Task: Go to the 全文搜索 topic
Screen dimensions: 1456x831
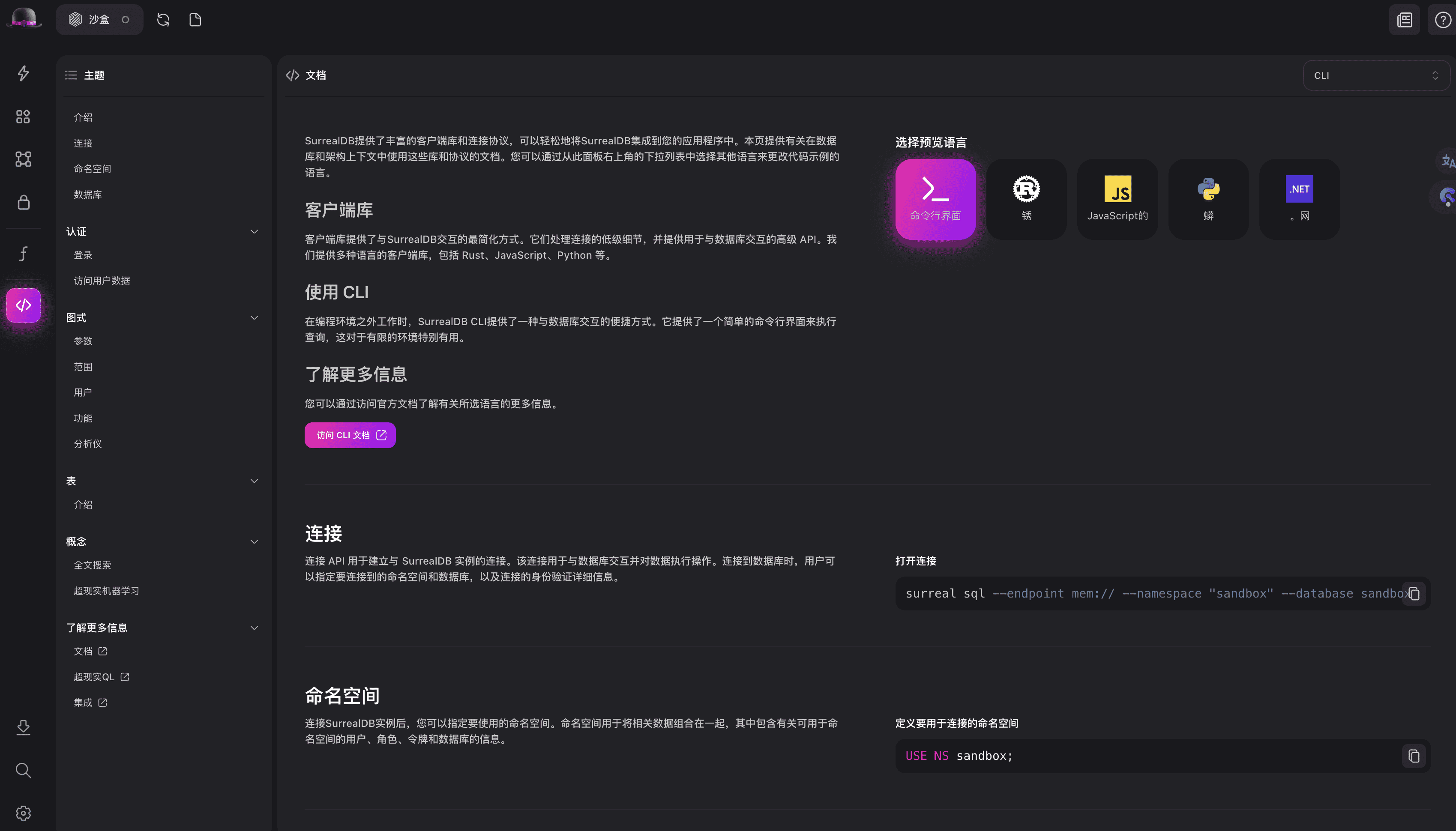Action: (93, 565)
